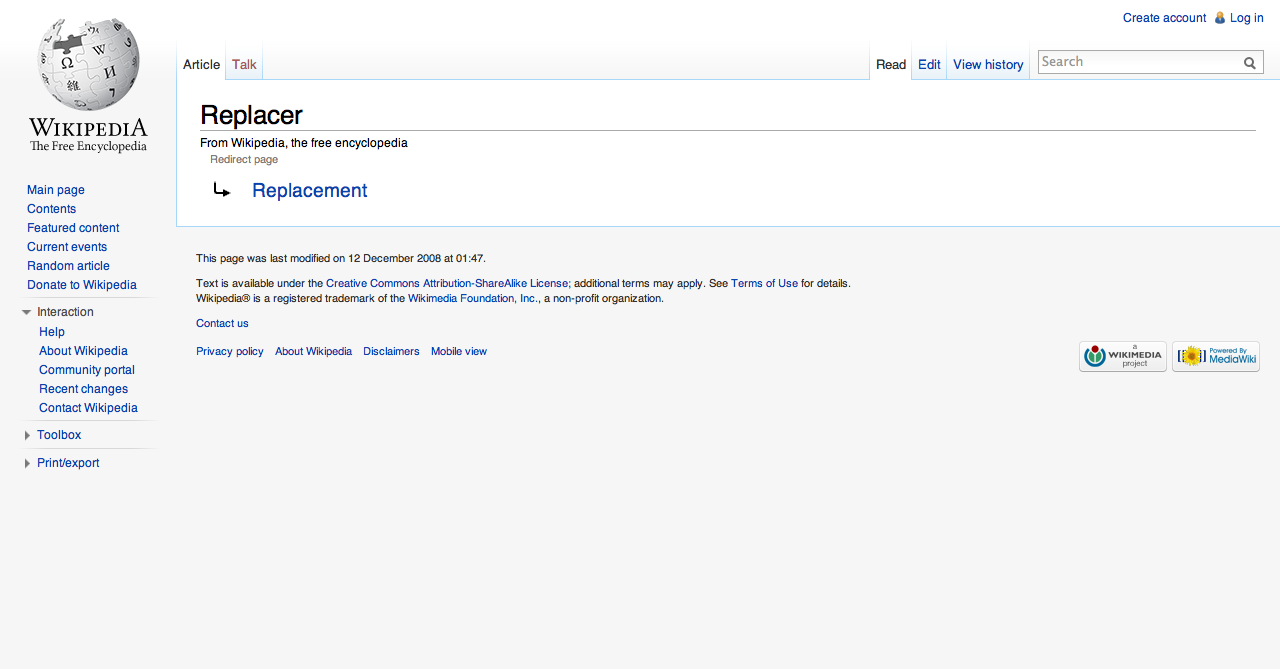The height and width of the screenshot is (669, 1280).
Task: Click the Log in link
Action: tap(1247, 18)
